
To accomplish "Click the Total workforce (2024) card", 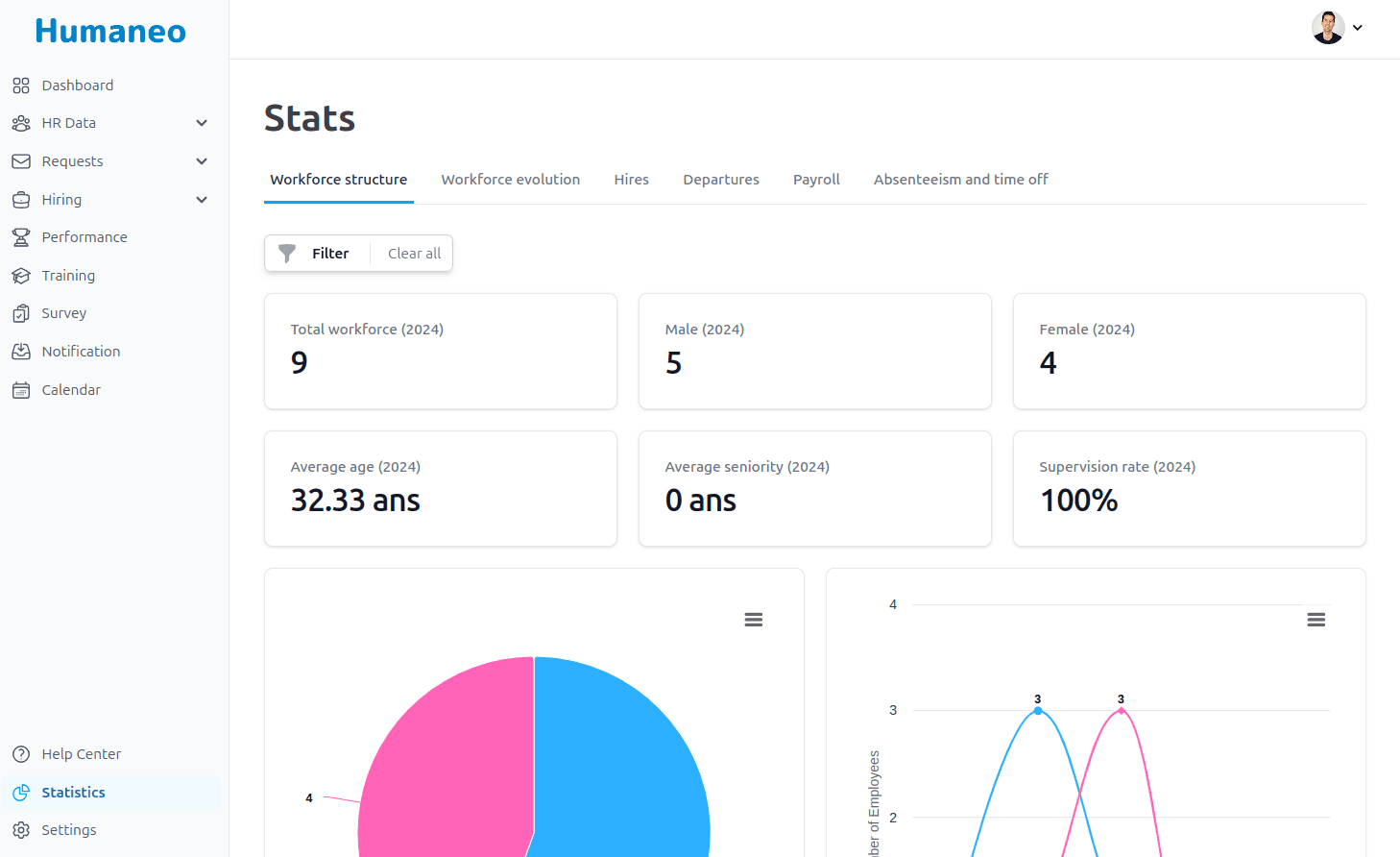I will (x=441, y=352).
